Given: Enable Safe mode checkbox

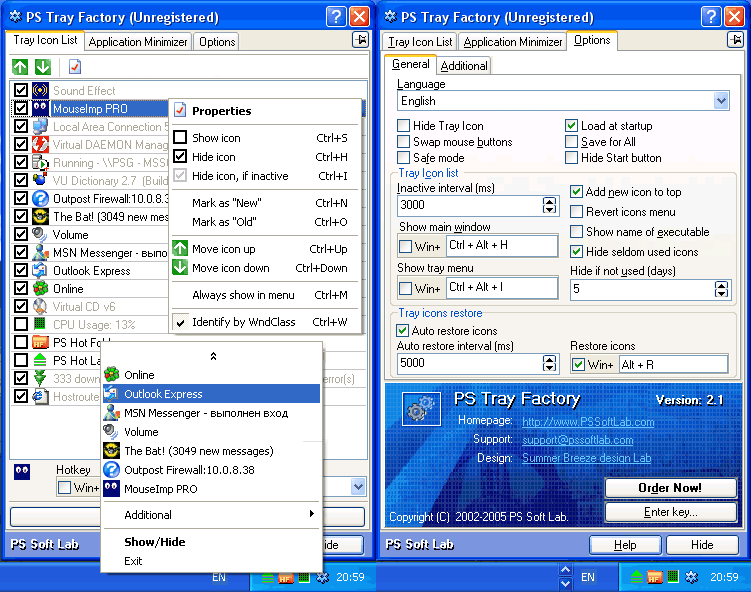Looking at the screenshot, I should [404, 158].
